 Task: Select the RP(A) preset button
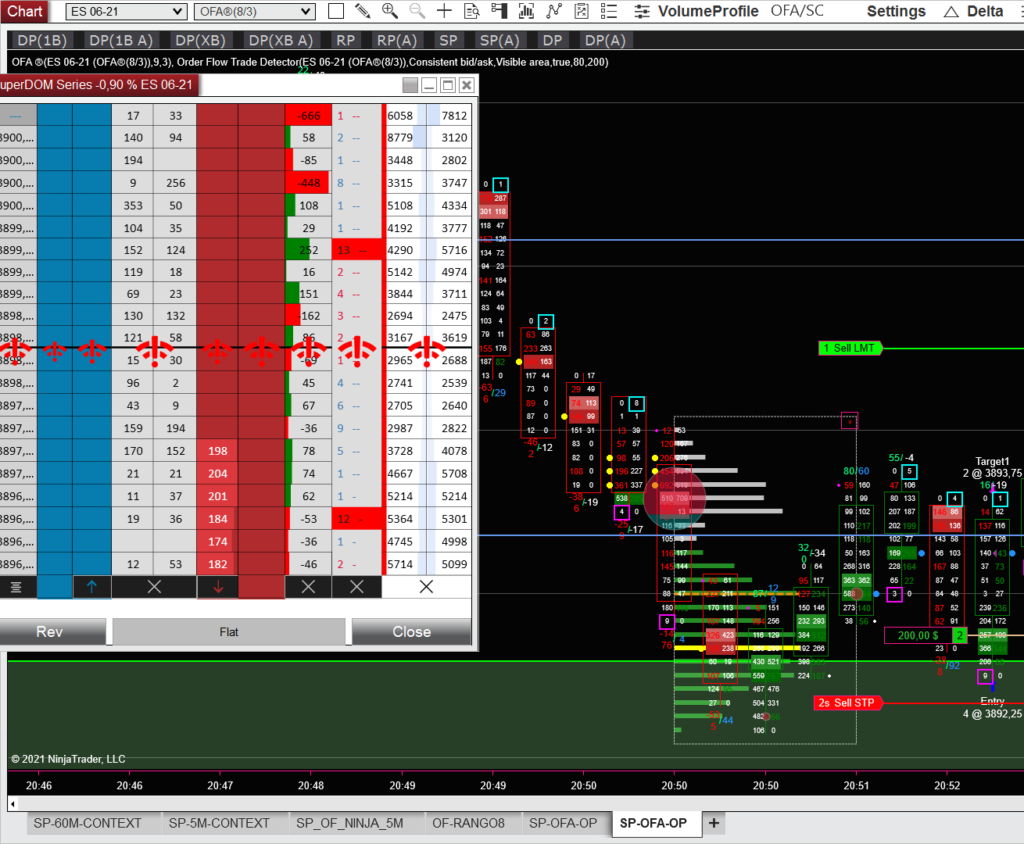397,41
